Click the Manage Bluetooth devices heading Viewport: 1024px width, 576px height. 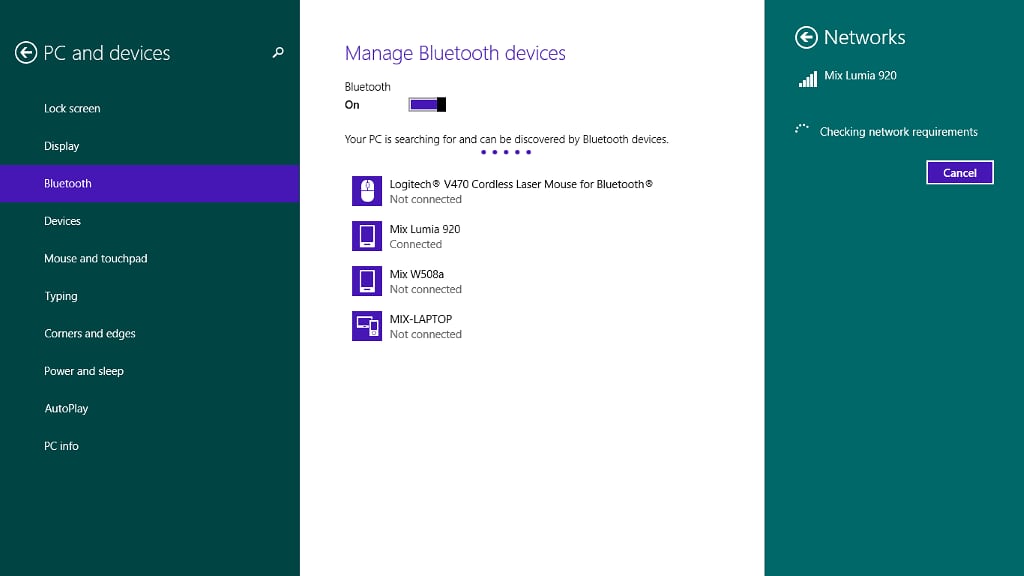pyautogui.click(x=455, y=53)
